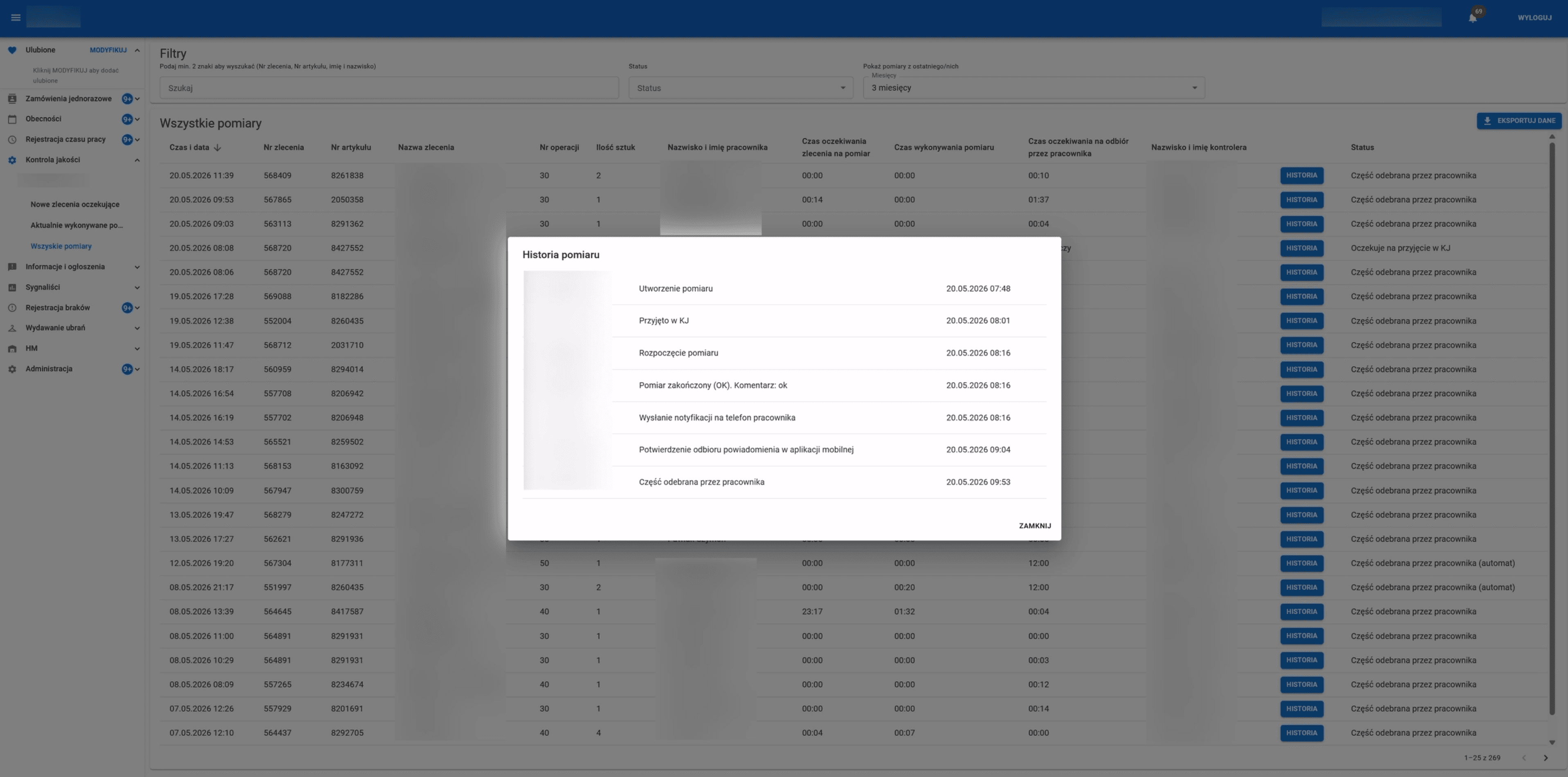Close the Historia pomiaru dialog with ZAMKNIJ
This screenshot has height=777, width=1568.
(1035, 526)
